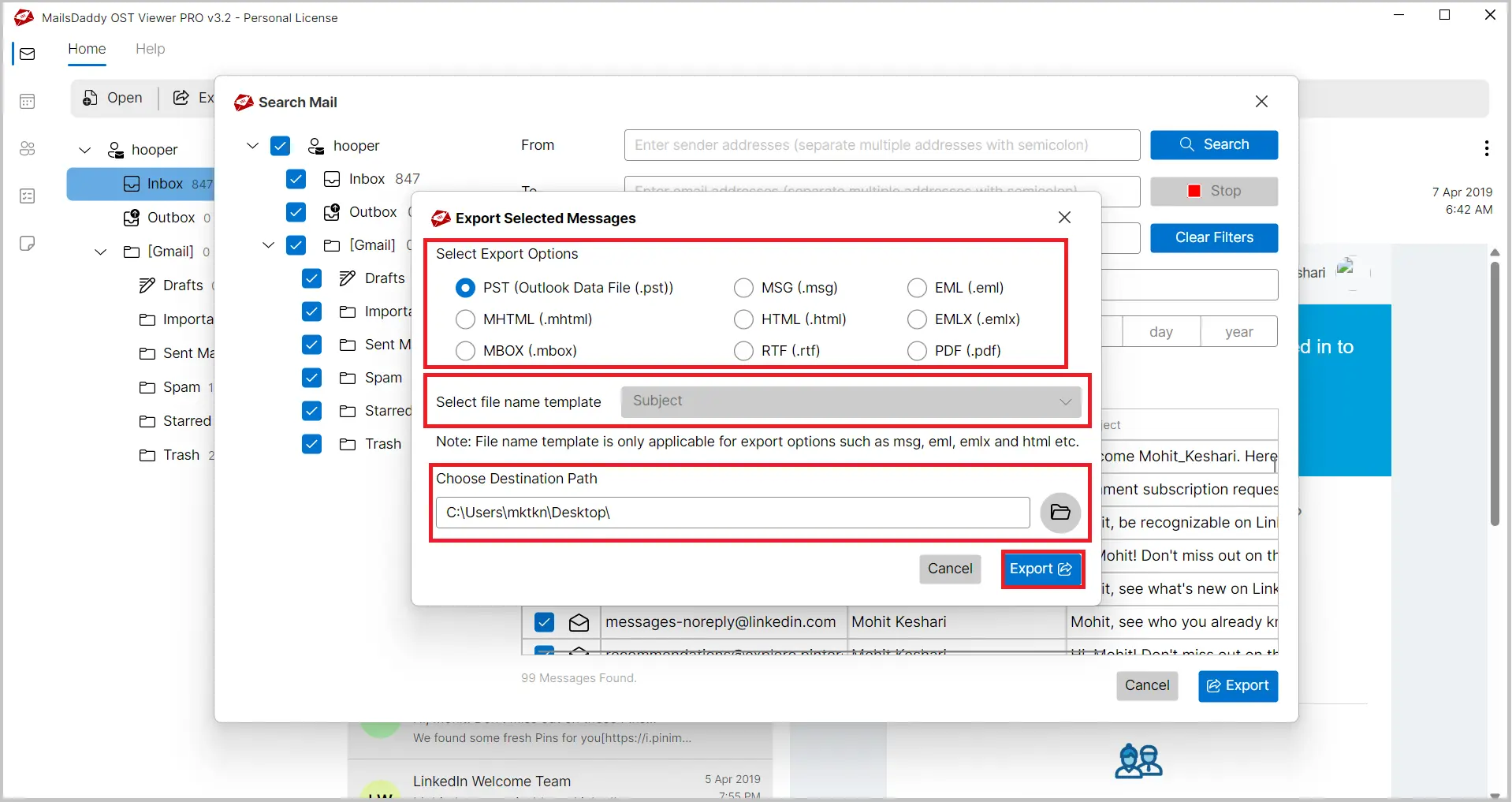
Task: Uncheck the [Gmail] folder checkbox
Action: tap(296, 245)
